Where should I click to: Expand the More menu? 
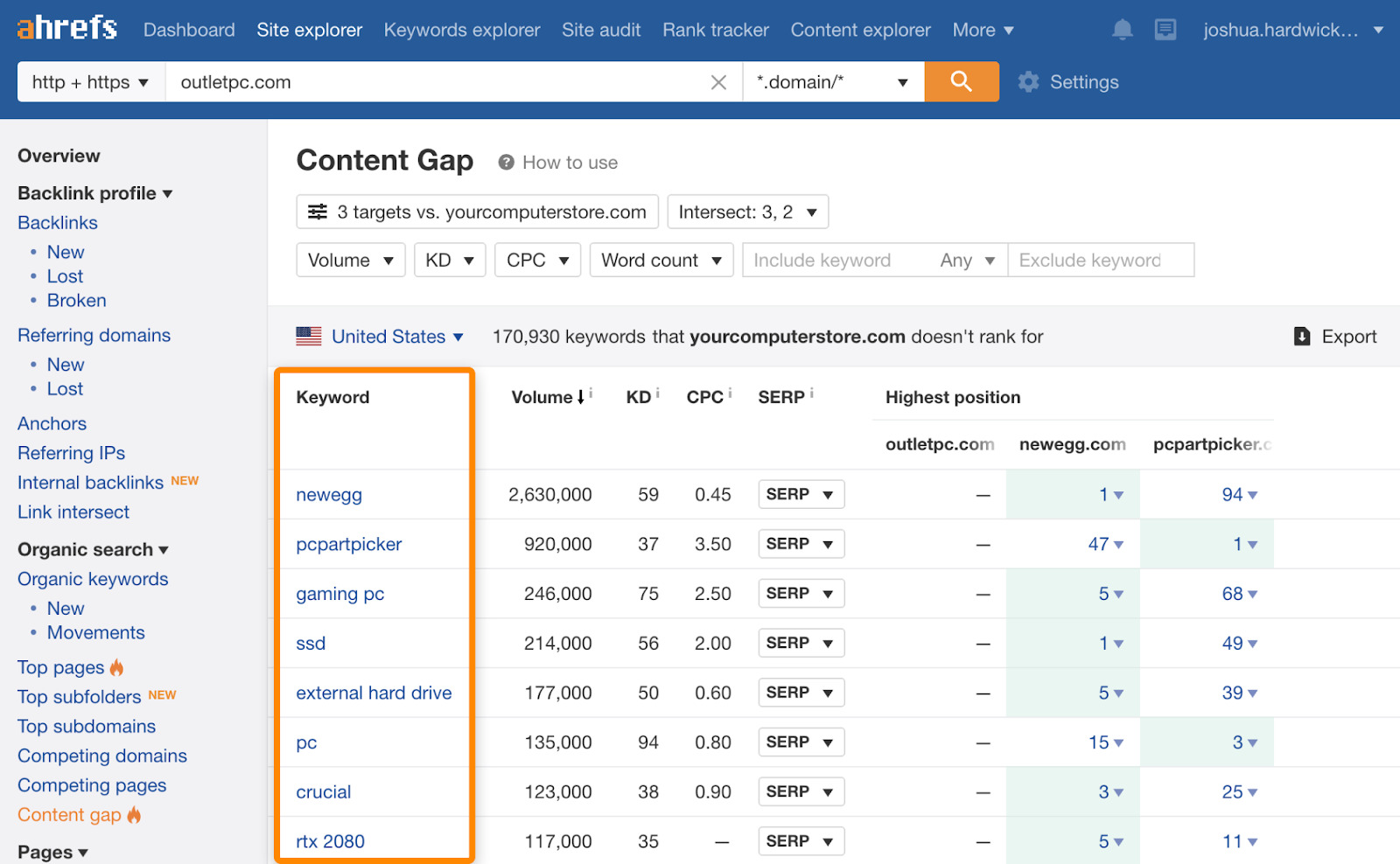click(983, 30)
